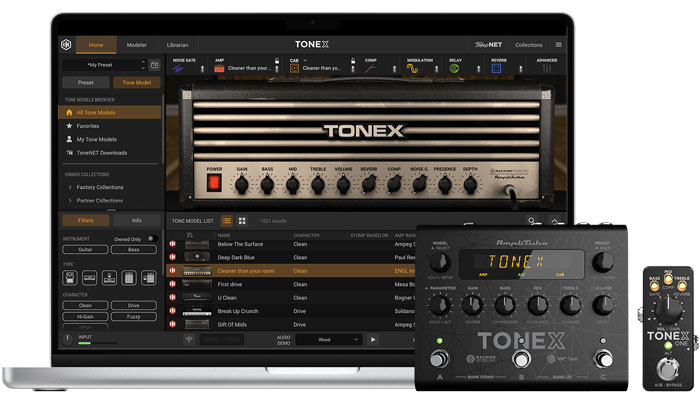Click the IK badge on U Clean row
700x403 pixels.
[173, 297]
